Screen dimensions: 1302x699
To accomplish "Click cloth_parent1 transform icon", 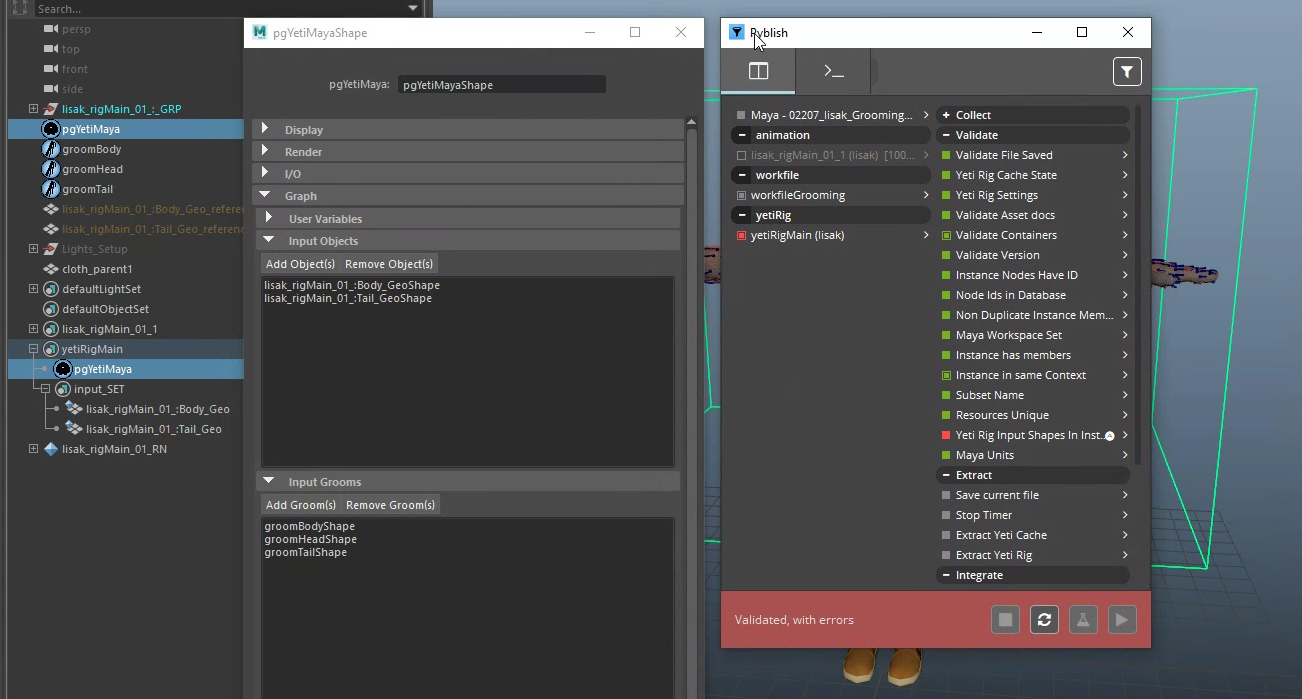I will pyautogui.click(x=51, y=269).
